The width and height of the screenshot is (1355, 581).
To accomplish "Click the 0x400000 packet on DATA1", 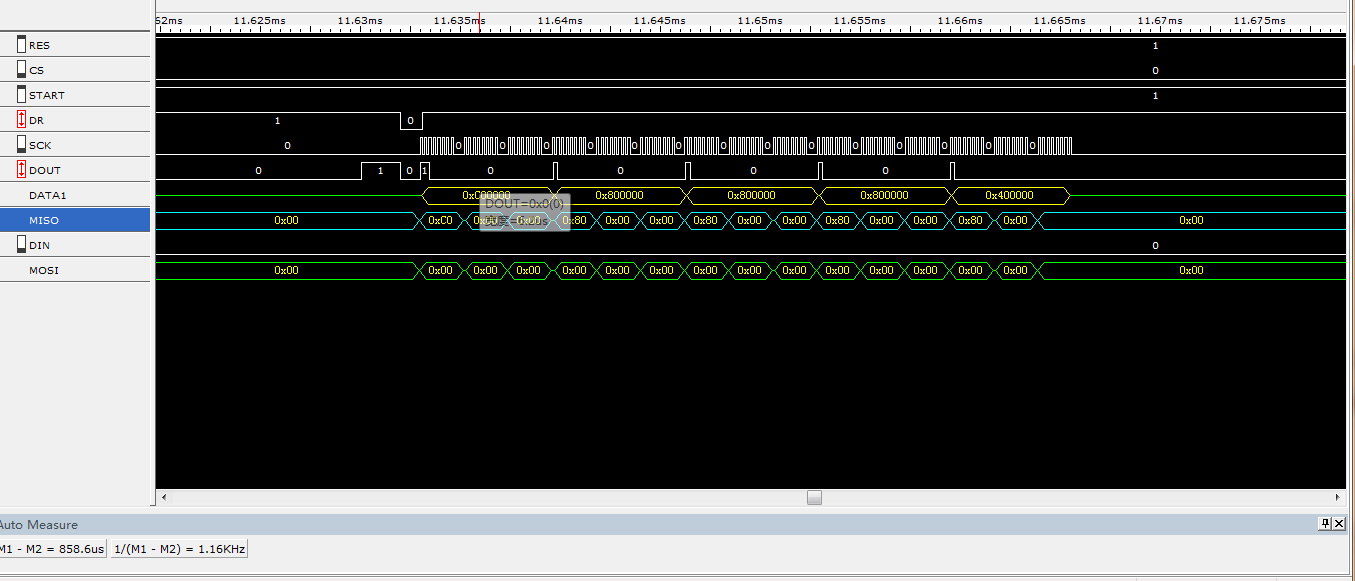I will pos(1009,195).
